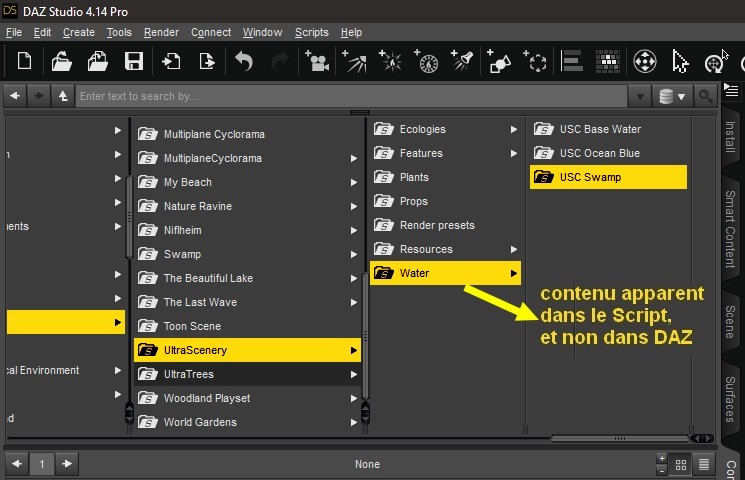Create a new primitive
This screenshot has height=480, width=745.
point(498,61)
